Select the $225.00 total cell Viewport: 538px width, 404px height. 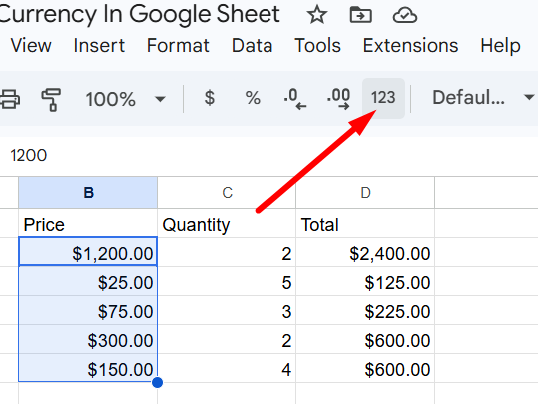coord(365,310)
